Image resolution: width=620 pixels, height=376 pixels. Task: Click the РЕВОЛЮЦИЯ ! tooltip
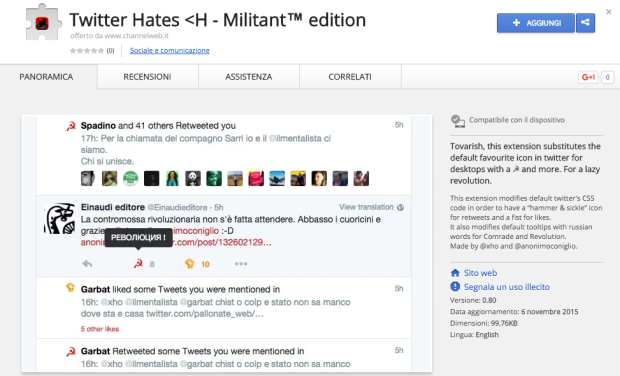138,238
